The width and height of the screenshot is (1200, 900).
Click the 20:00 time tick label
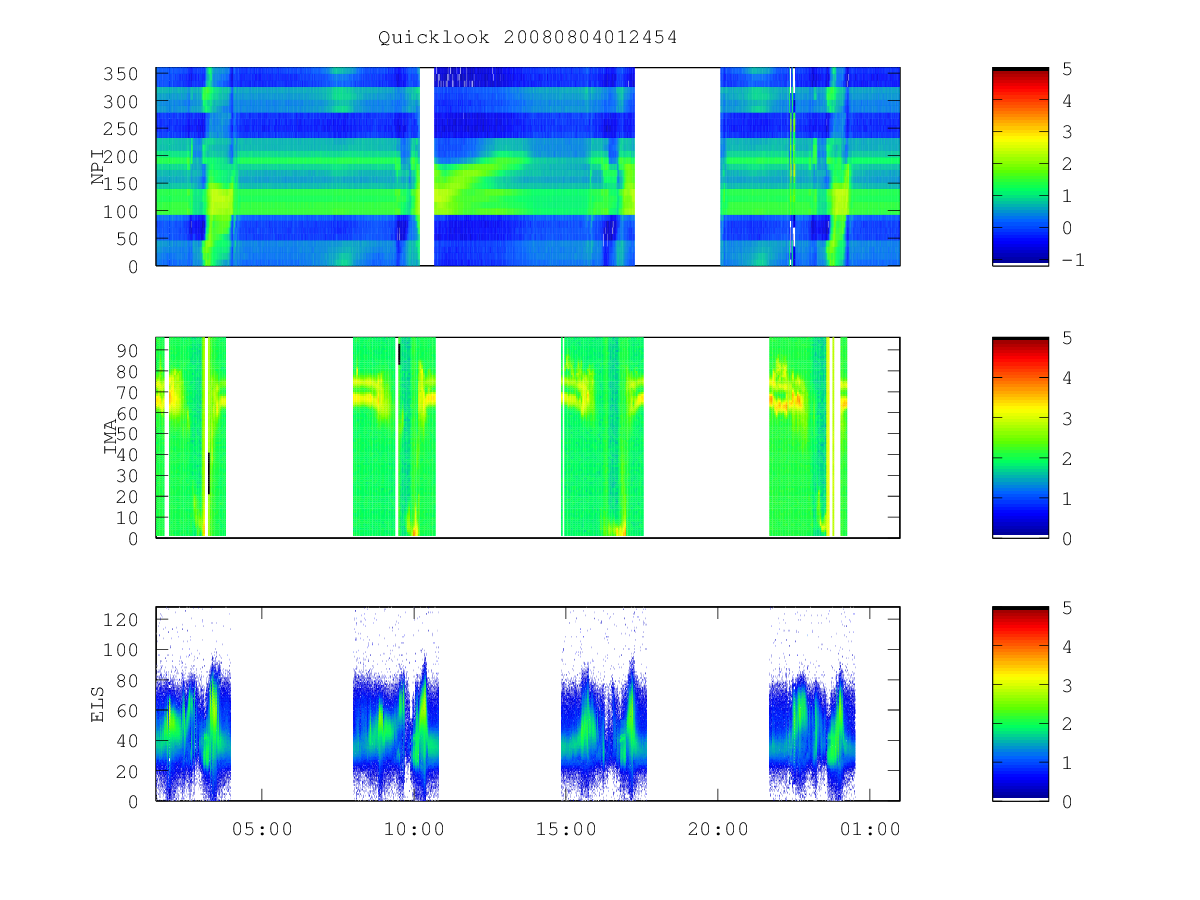(718, 829)
